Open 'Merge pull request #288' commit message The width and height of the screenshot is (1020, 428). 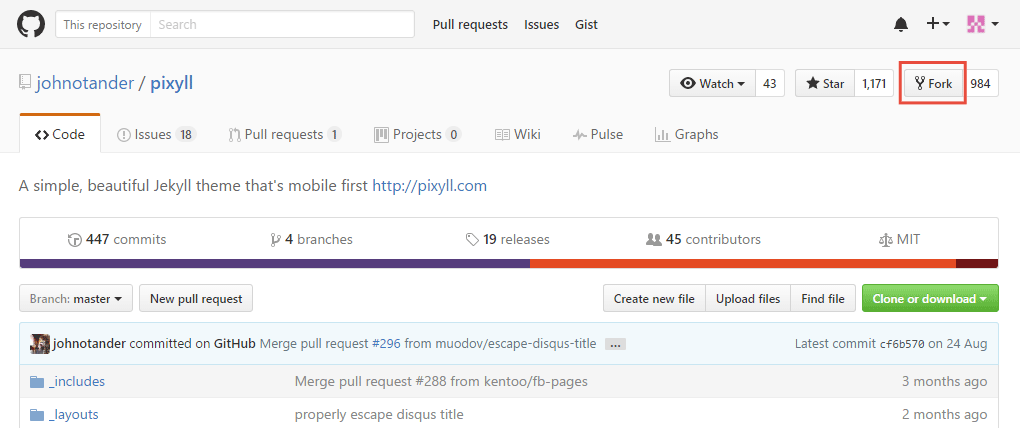441,381
